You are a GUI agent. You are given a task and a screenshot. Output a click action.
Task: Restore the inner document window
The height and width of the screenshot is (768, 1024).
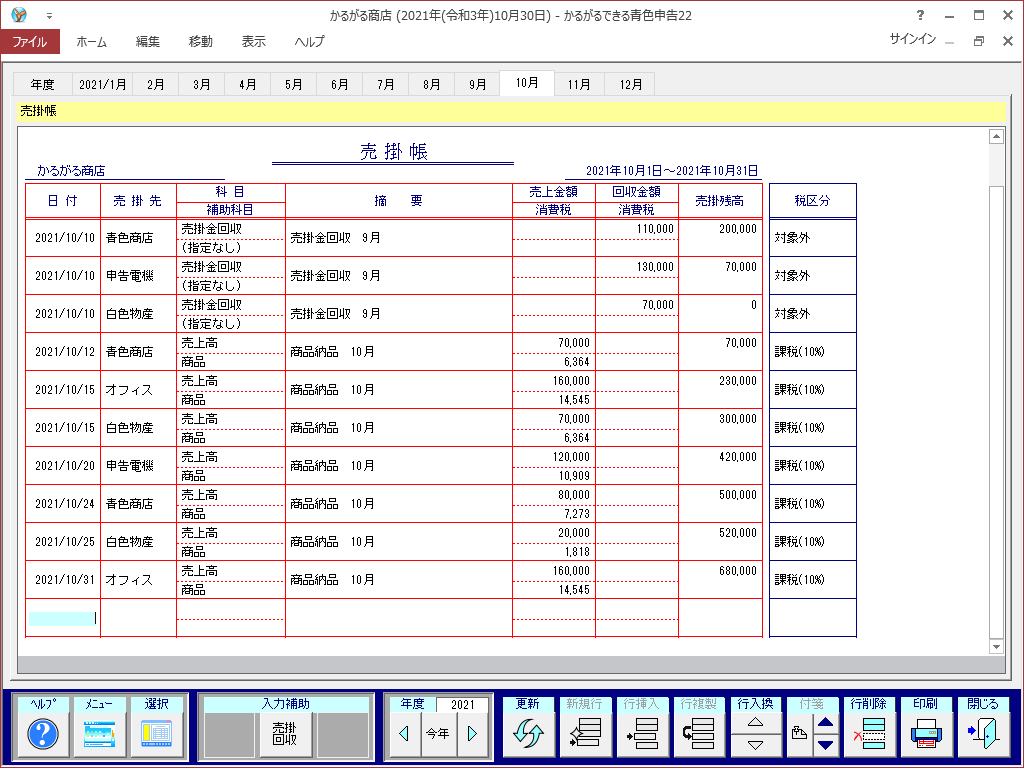[x=978, y=40]
